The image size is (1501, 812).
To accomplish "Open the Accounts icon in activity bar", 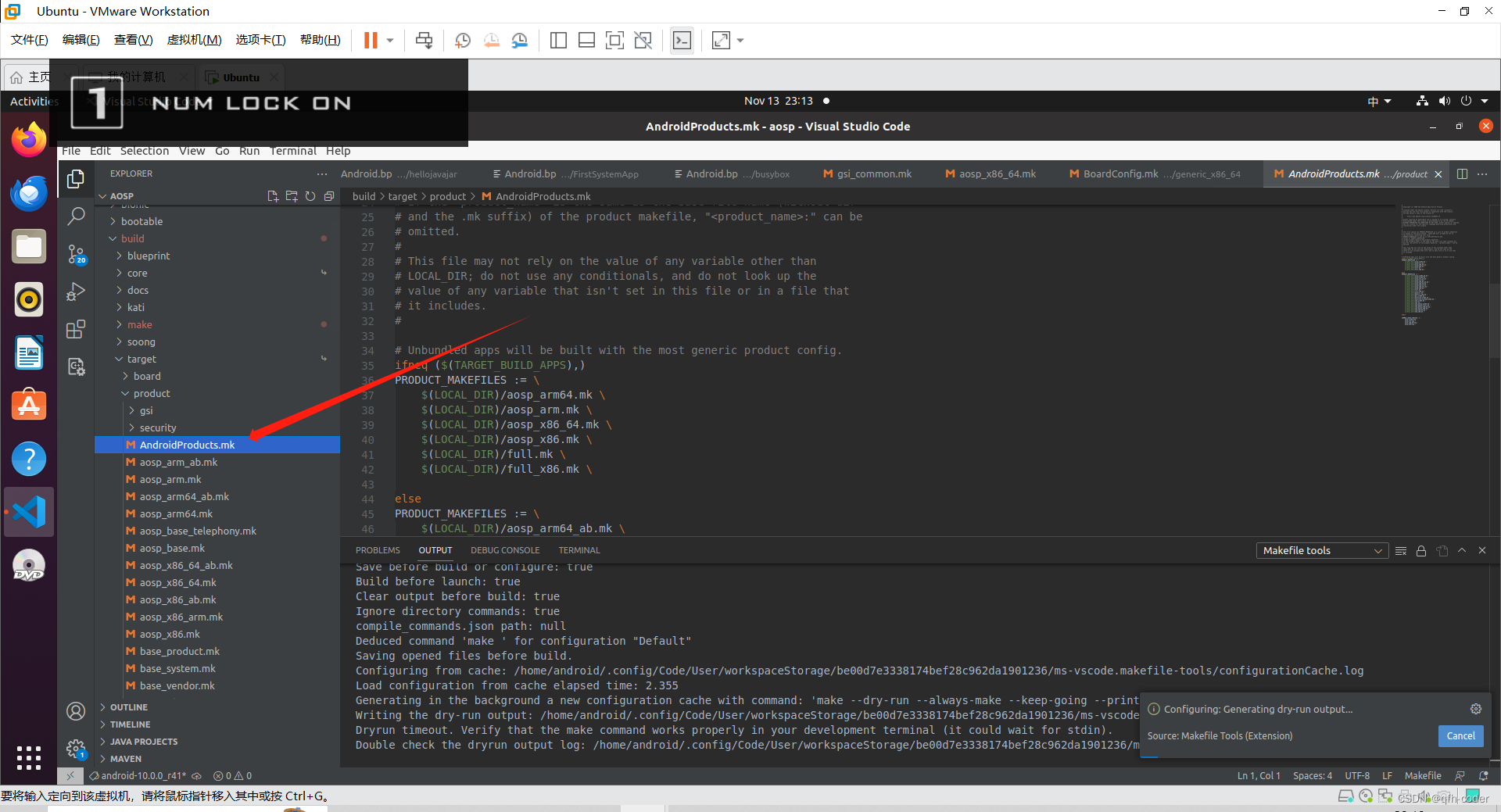I will tap(76, 711).
